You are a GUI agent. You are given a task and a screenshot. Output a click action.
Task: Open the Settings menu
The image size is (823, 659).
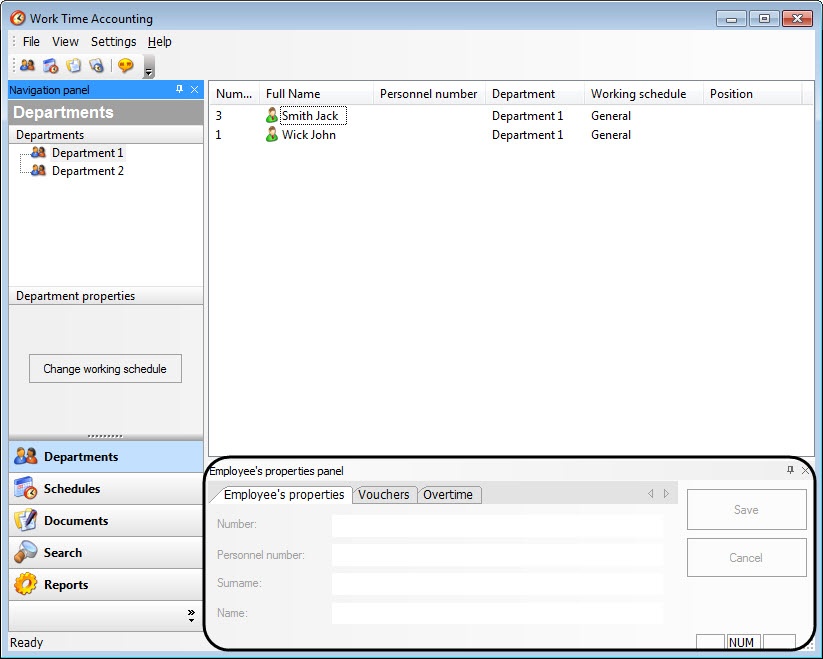[113, 42]
